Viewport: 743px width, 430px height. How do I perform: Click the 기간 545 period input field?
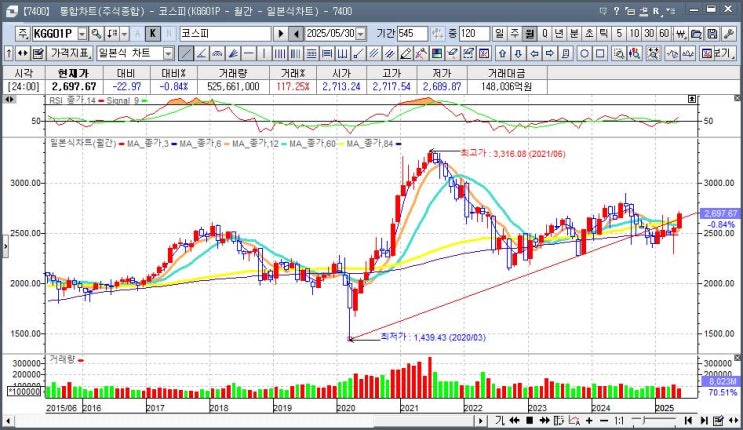(412, 34)
